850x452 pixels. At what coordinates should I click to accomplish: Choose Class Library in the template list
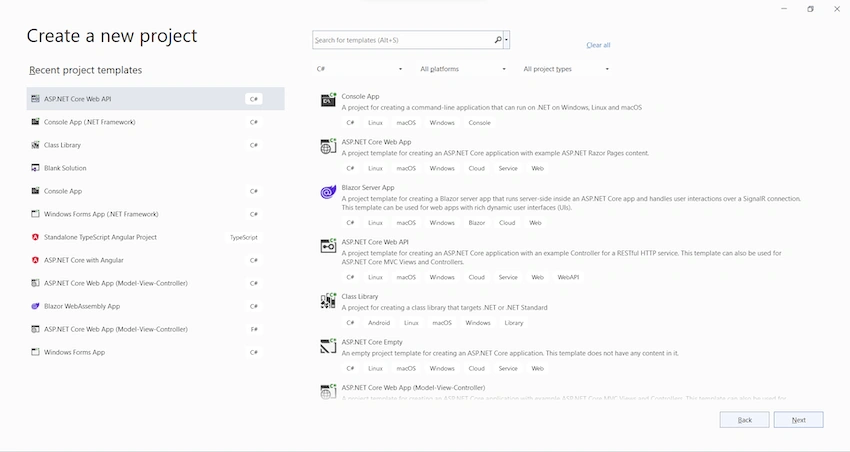click(x=359, y=296)
